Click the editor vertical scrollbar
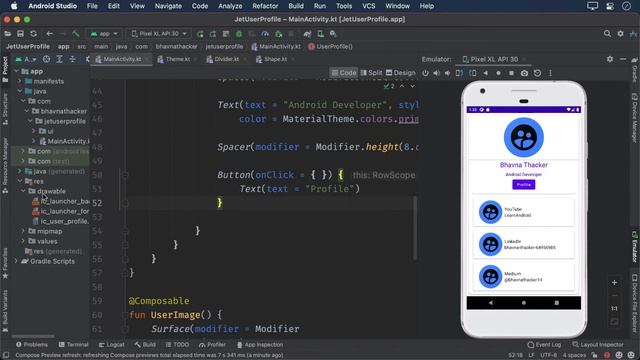Screen dimensions: 640x360 (415, 228)
